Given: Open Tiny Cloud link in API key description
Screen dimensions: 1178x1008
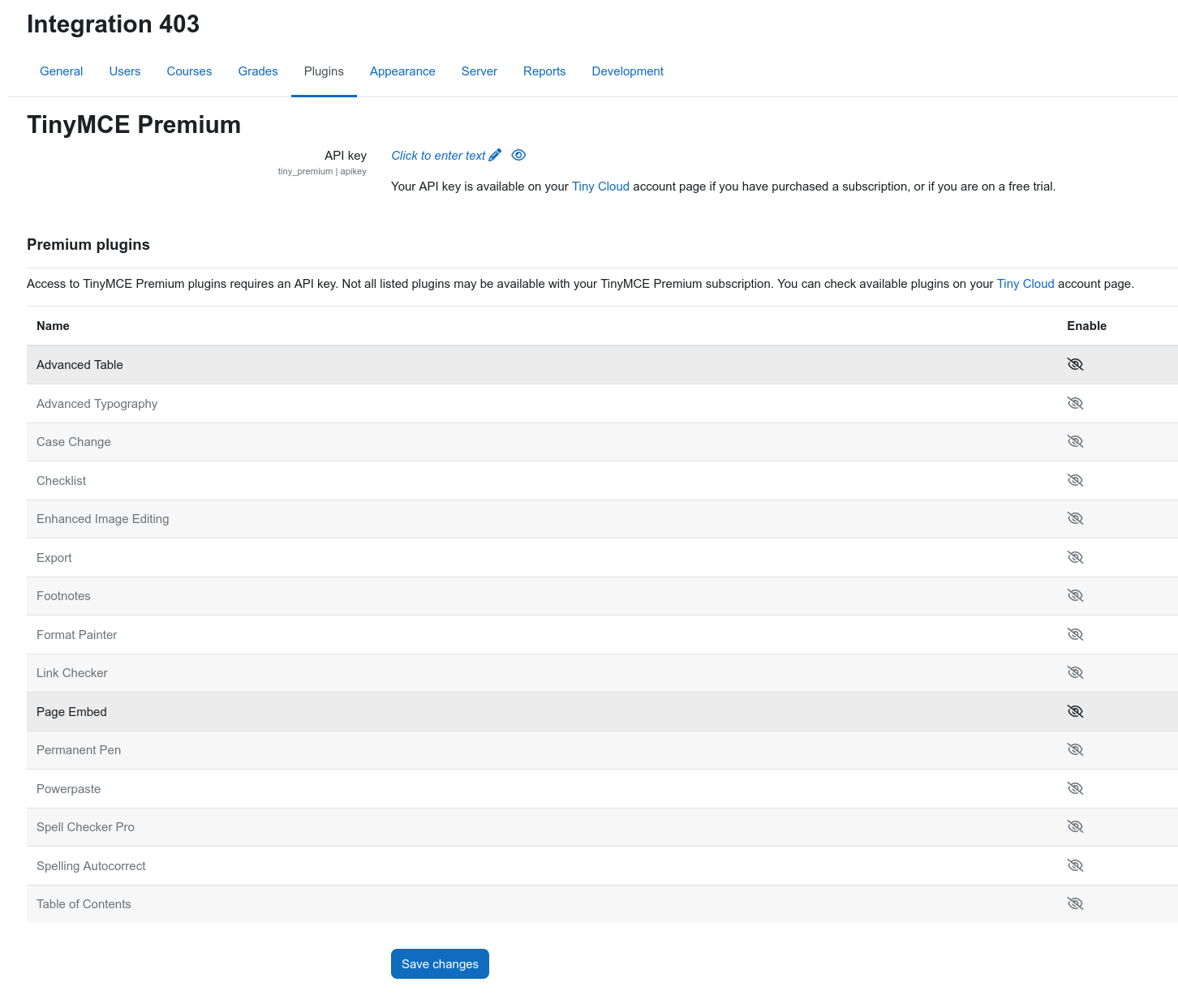Looking at the screenshot, I should [x=600, y=187].
